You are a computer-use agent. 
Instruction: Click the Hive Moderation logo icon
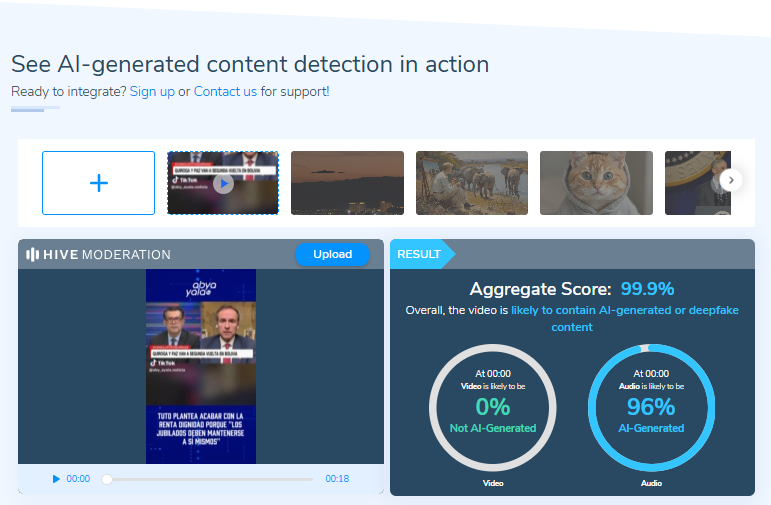(33, 255)
